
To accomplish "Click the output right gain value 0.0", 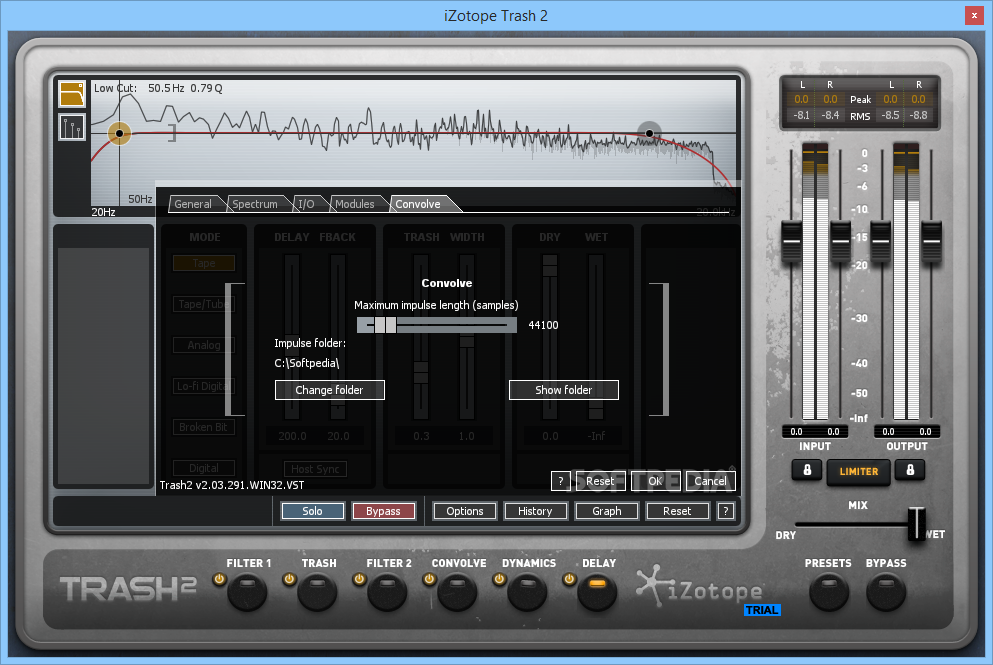I will coord(925,432).
